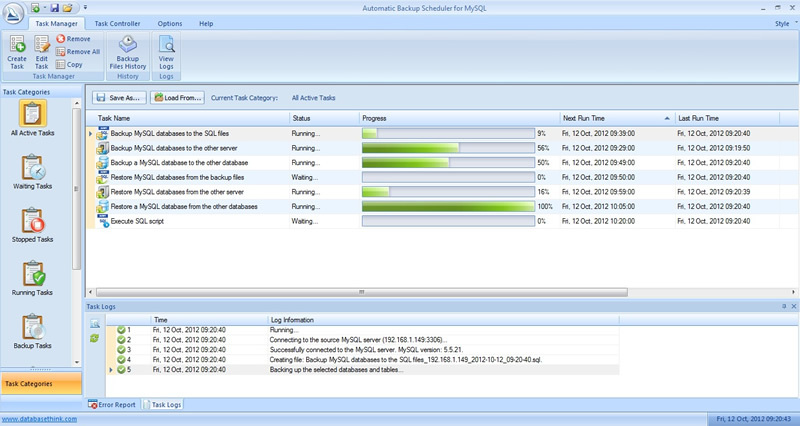Click the Load From... button
The width and height of the screenshot is (800, 426).
pos(177,97)
